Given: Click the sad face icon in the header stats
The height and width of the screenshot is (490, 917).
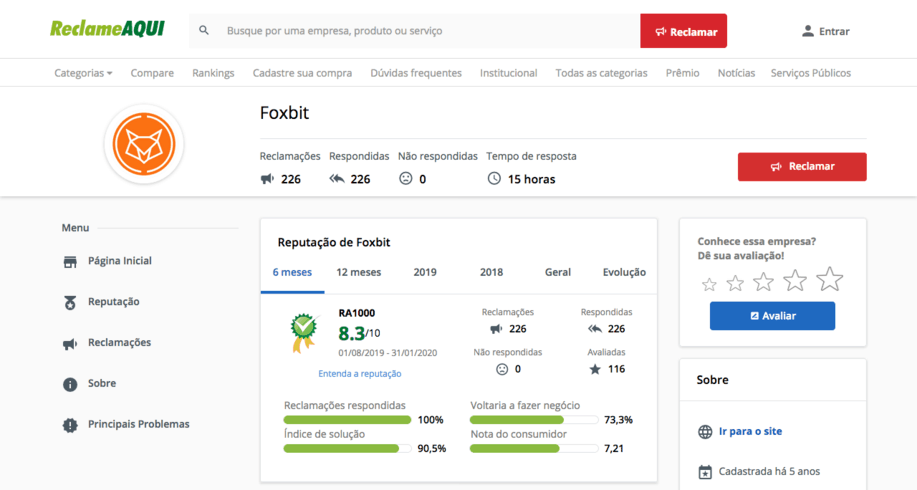Looking at the screenshot, I should tap(406, 178).
